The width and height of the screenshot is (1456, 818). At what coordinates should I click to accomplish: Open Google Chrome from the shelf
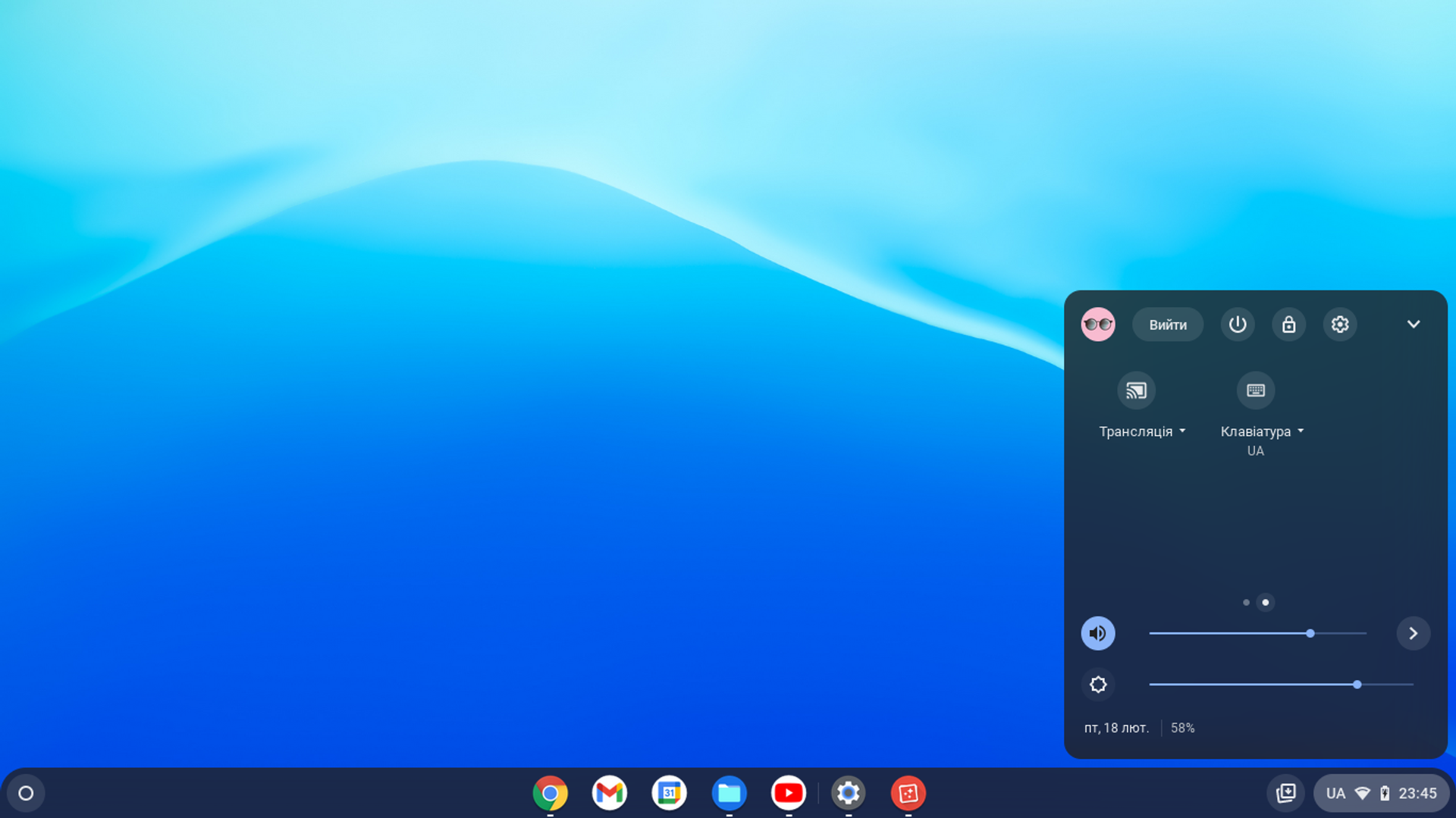[550, 793]
